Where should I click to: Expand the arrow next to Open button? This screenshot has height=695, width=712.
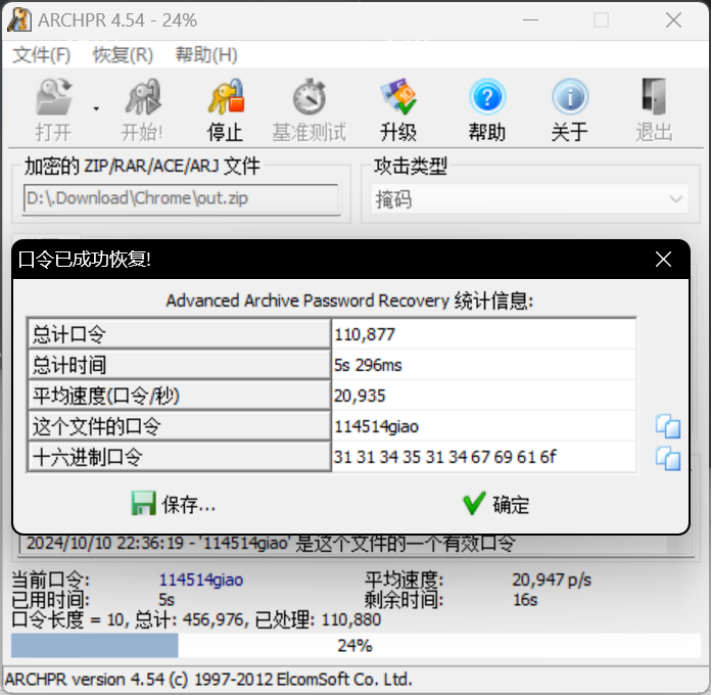[96, 108]
